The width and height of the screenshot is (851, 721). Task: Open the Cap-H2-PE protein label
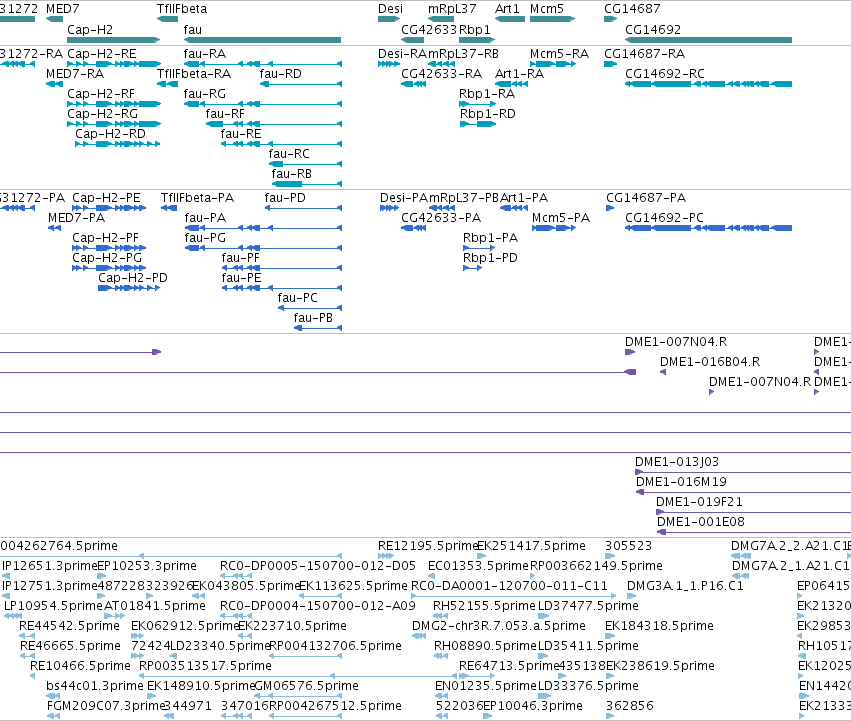pos(106,198)
